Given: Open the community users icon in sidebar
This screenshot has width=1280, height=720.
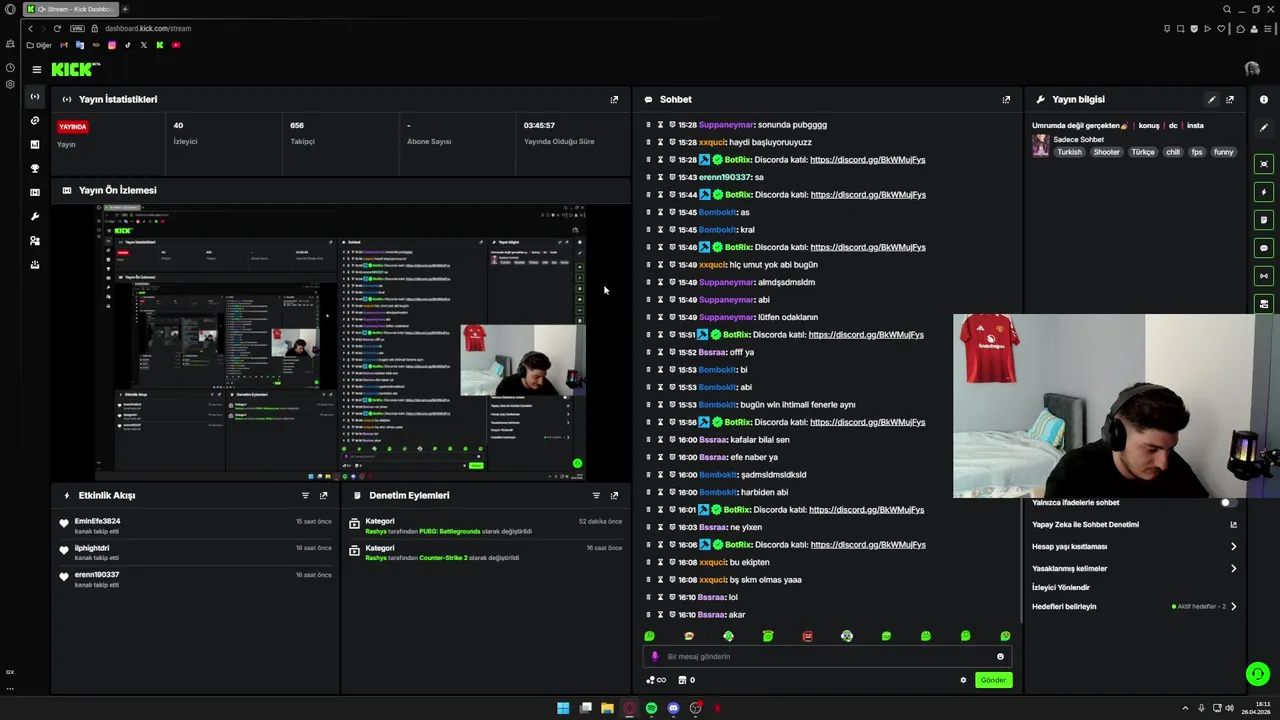Looking at the screenshot, I should 35,240.
